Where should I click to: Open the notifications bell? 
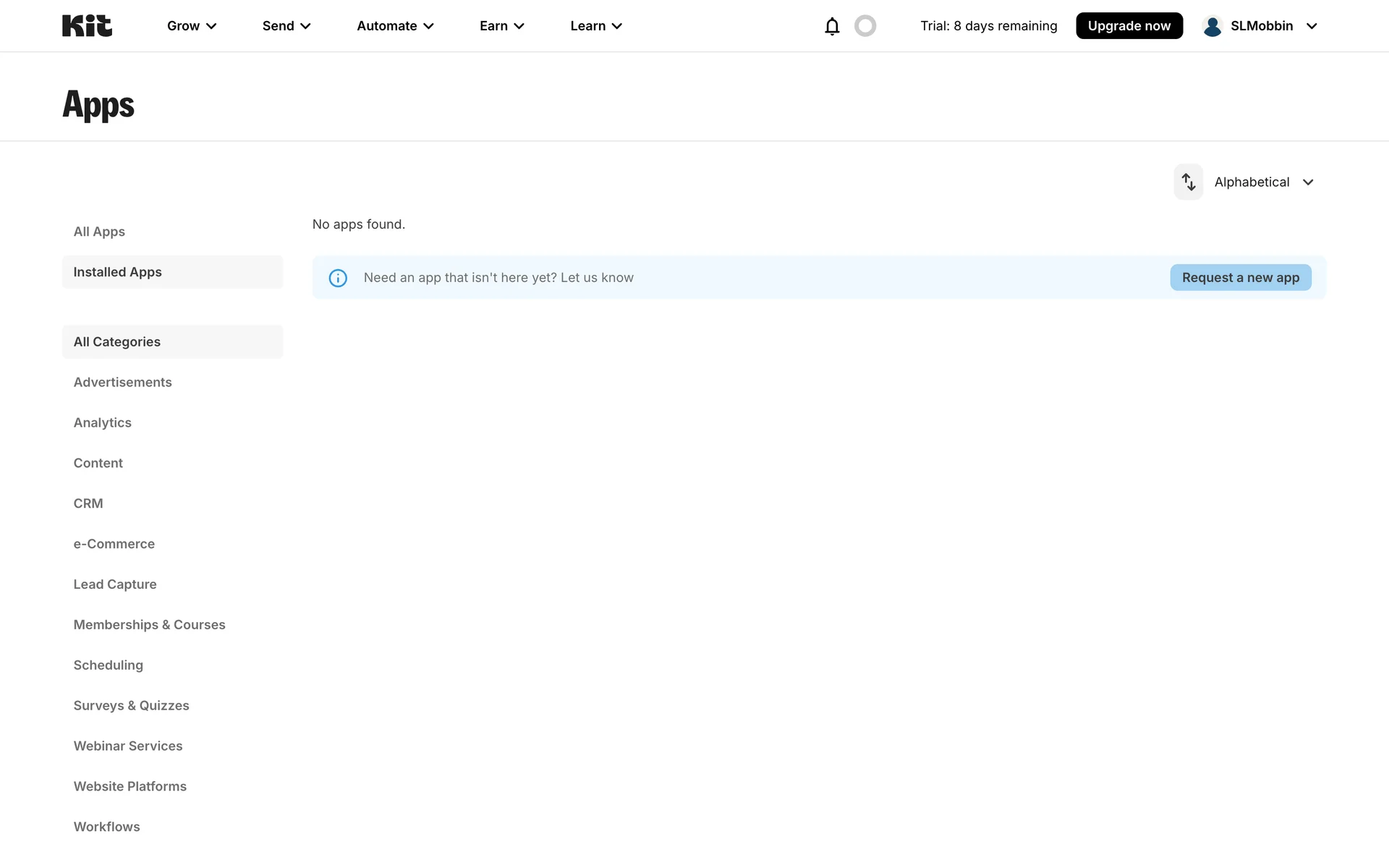point(832,26)
